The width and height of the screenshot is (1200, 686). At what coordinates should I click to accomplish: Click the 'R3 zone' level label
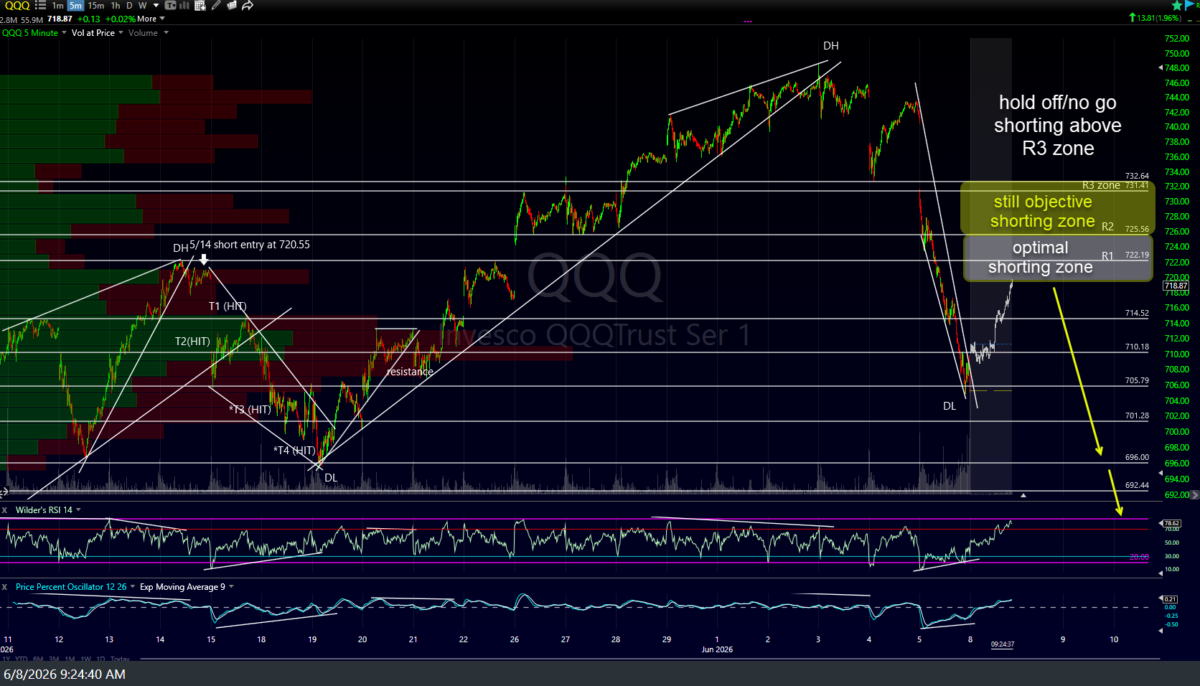click(1101, 185)
